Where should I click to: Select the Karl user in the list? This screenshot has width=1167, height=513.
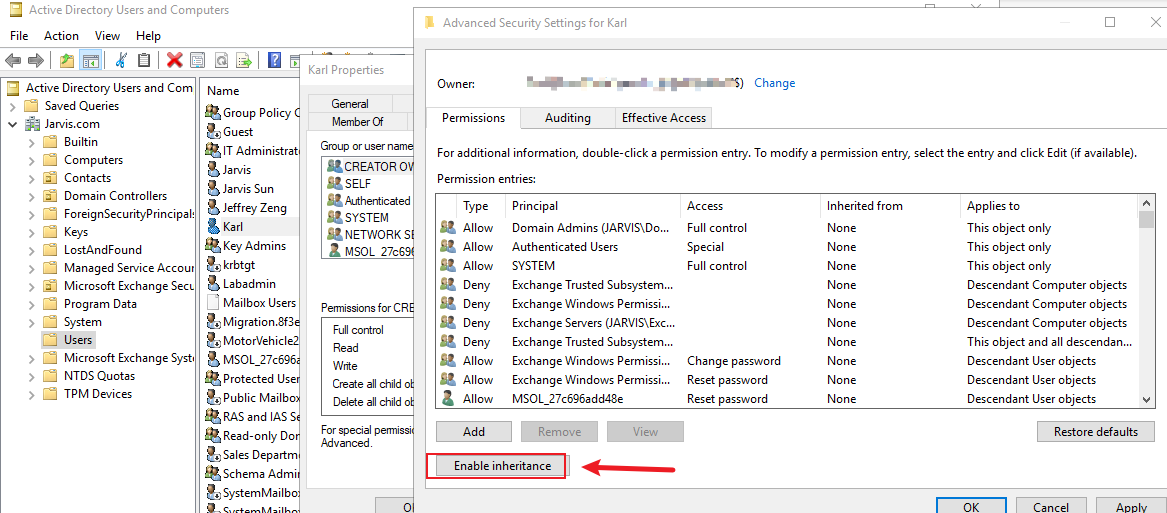233,226
